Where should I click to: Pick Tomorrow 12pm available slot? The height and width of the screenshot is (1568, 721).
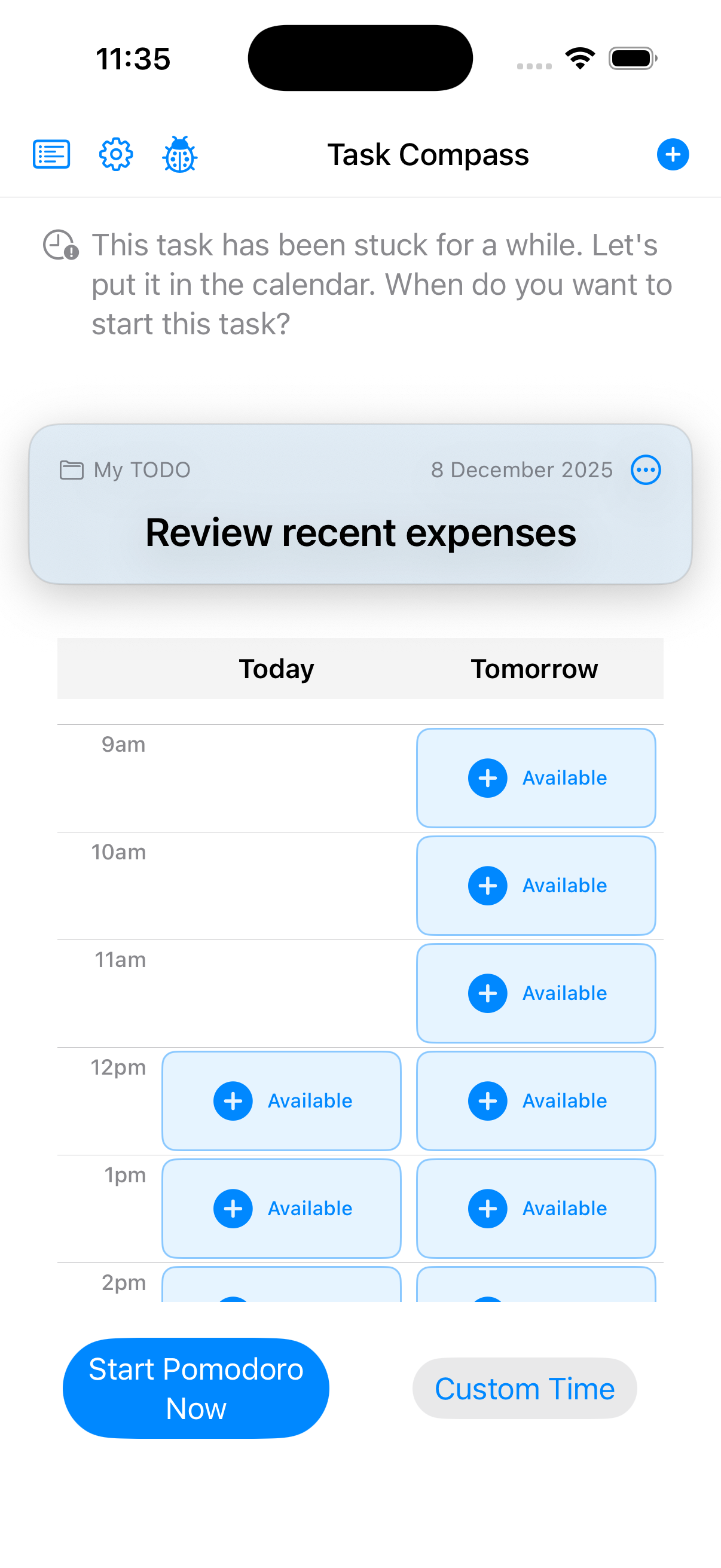[x=536, y=1100]
